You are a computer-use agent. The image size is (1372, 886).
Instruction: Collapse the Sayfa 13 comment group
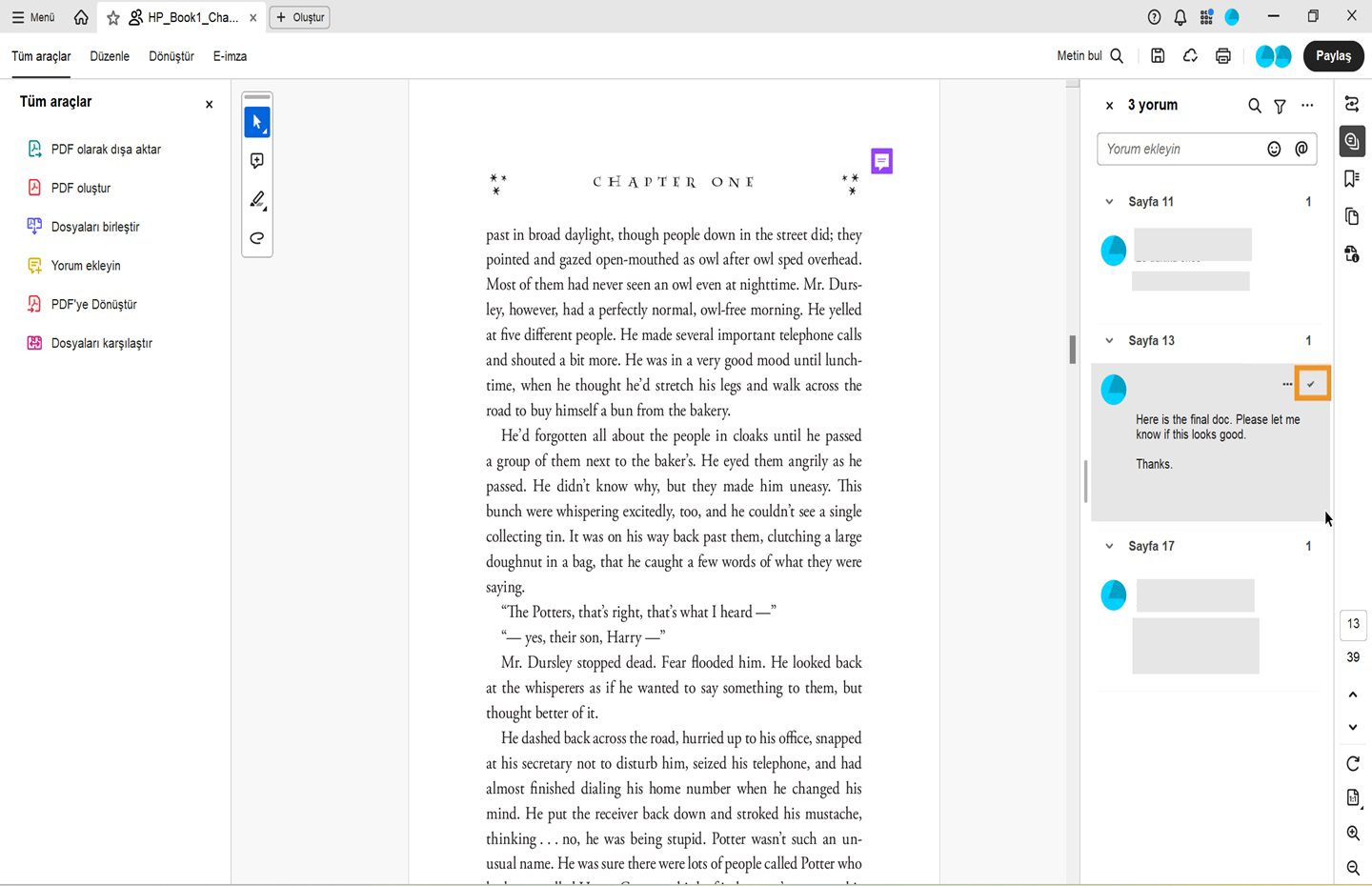coord(1109,341)
